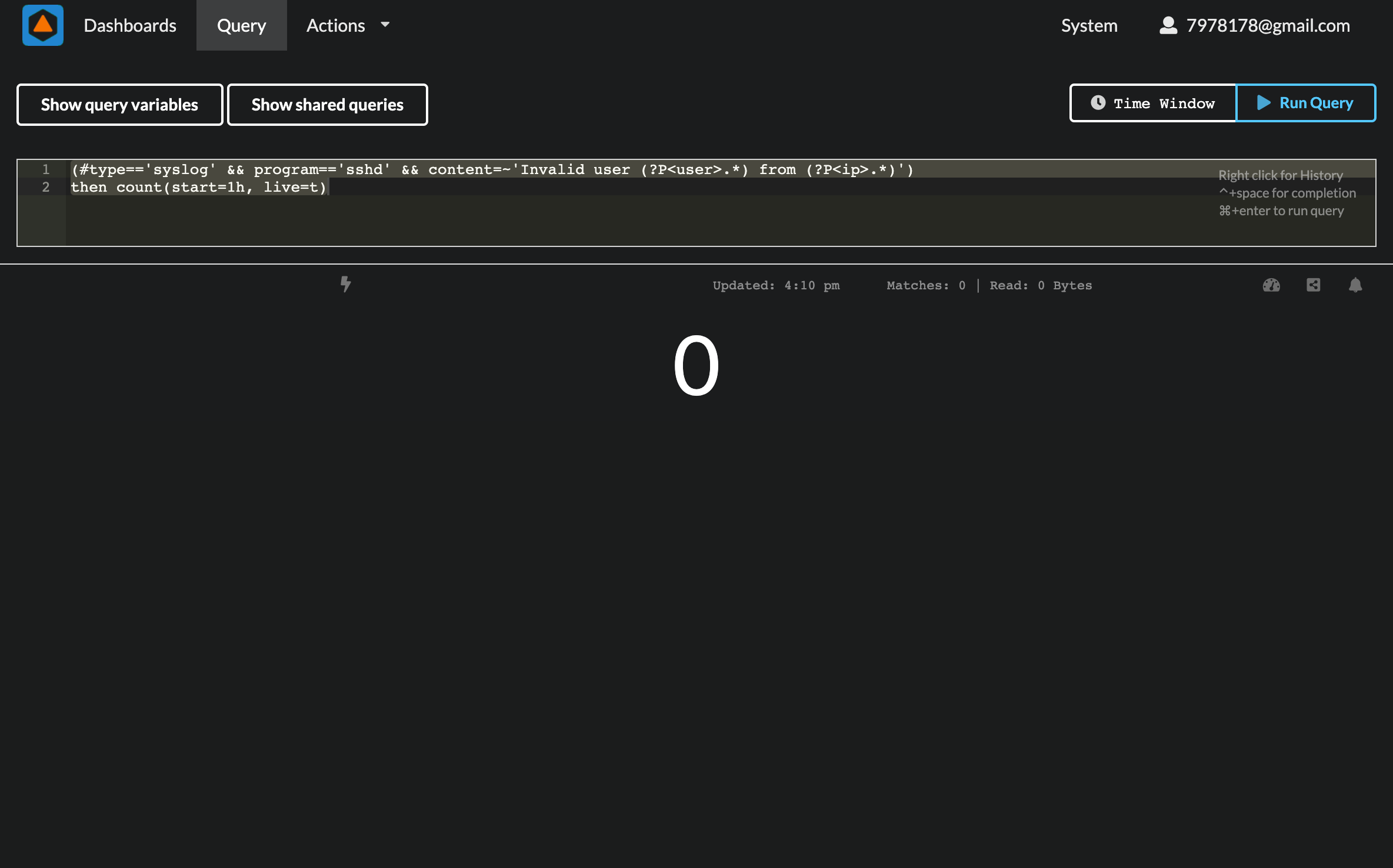Click the user account person icon

coord(1167,25)
